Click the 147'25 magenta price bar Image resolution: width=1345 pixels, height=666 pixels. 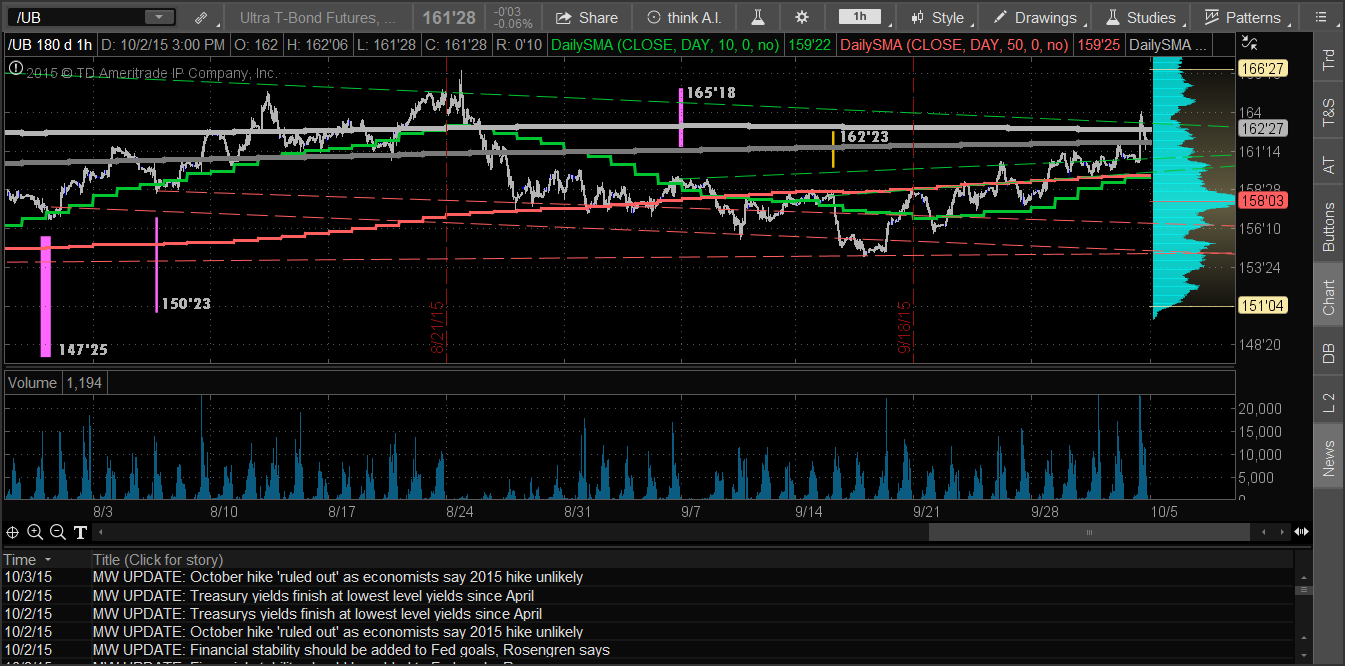point(45,296)
